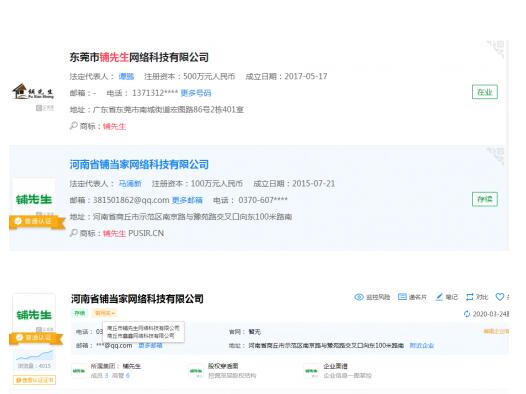
Task: Select second company name in former-name popup
Action: [140, 336]
